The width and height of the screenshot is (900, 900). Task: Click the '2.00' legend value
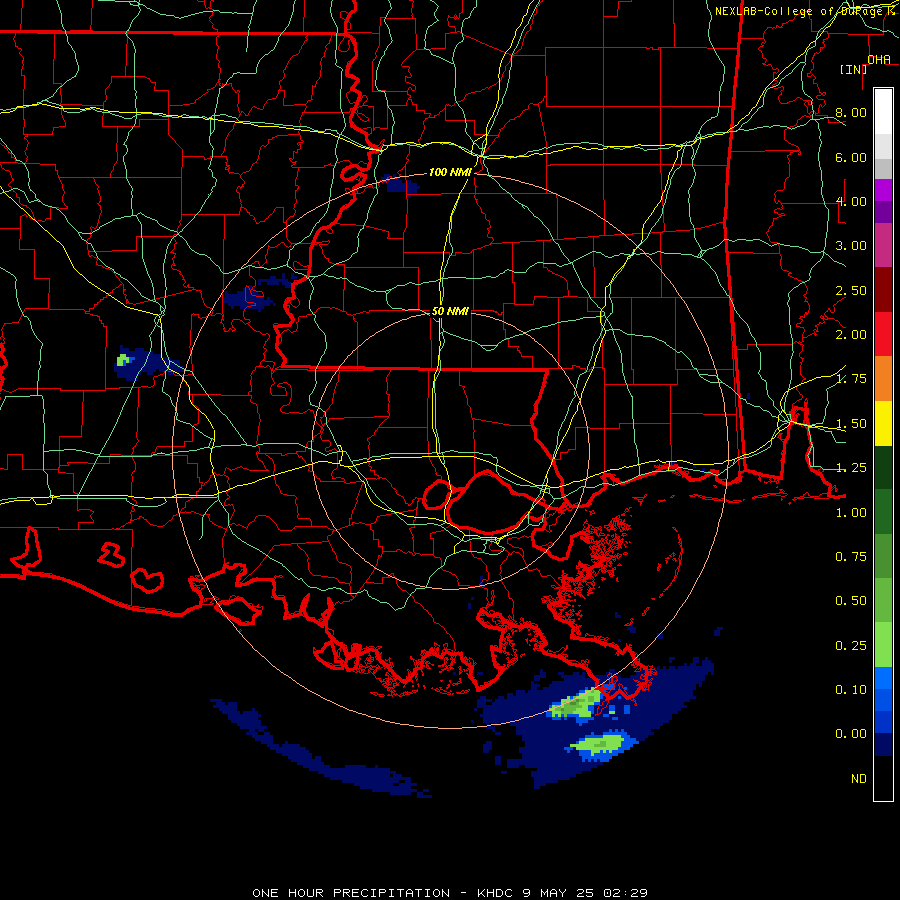851,335
